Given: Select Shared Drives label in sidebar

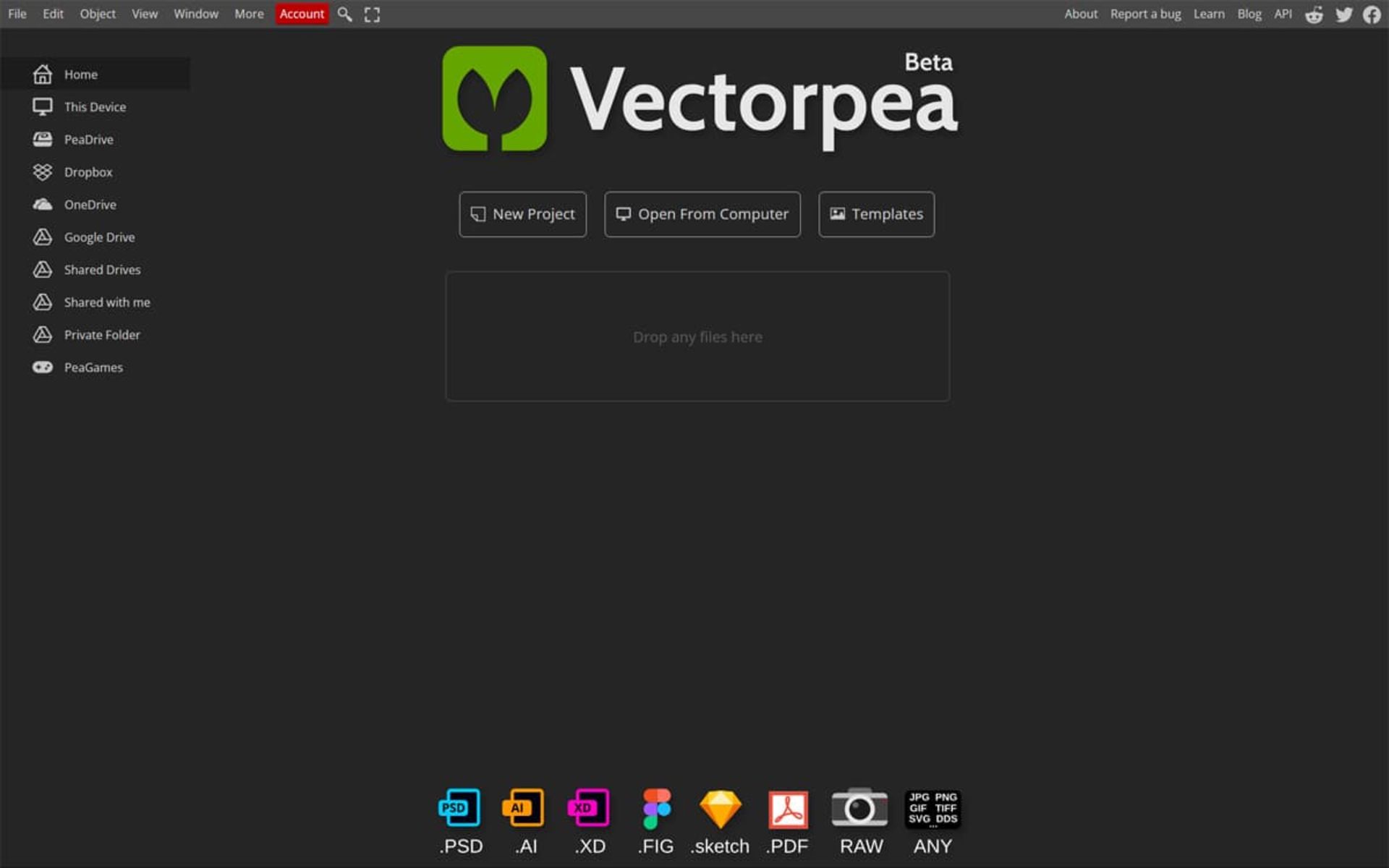Looking at the screenshot, I should [x=103, y=270].
